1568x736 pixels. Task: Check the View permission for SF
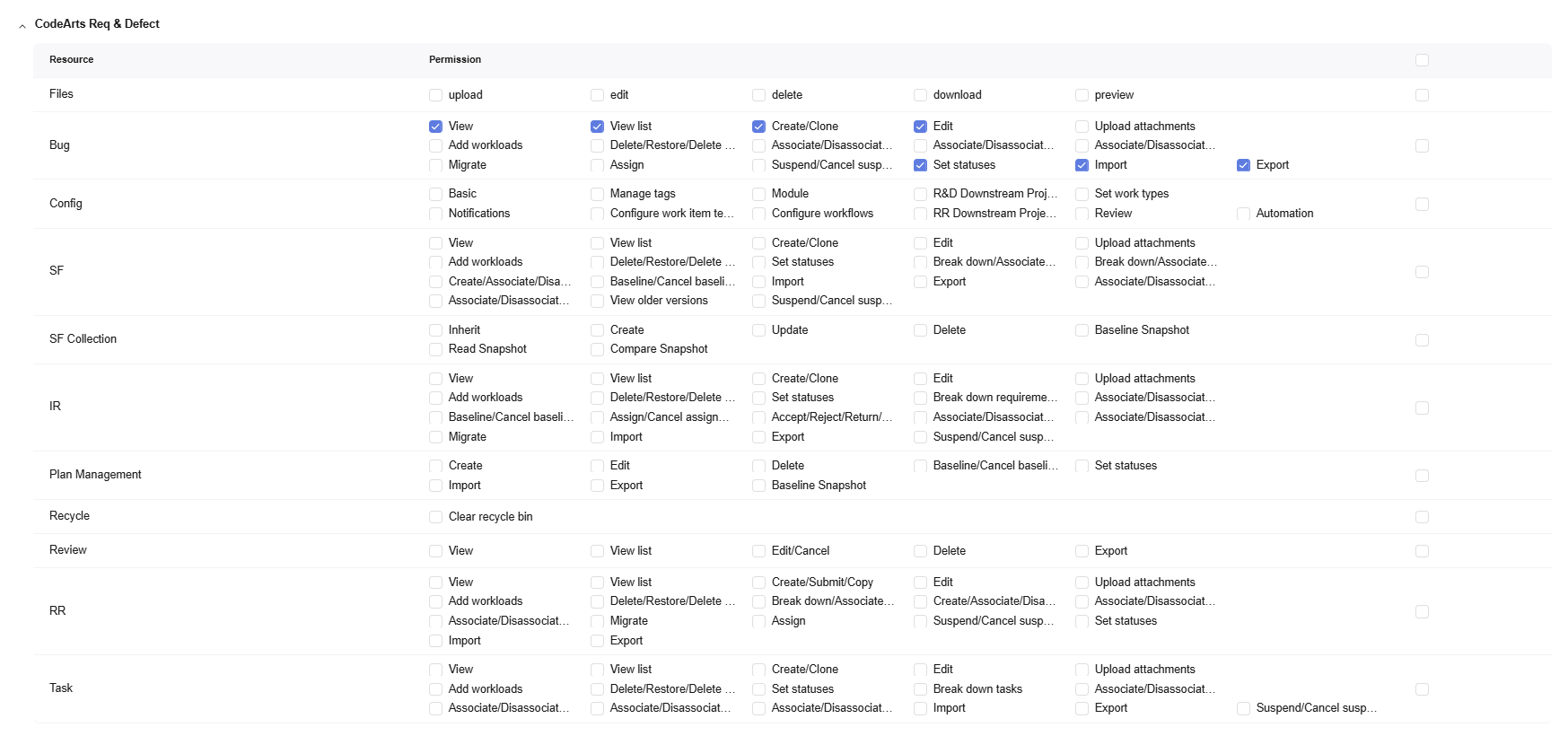coord(435,243)
